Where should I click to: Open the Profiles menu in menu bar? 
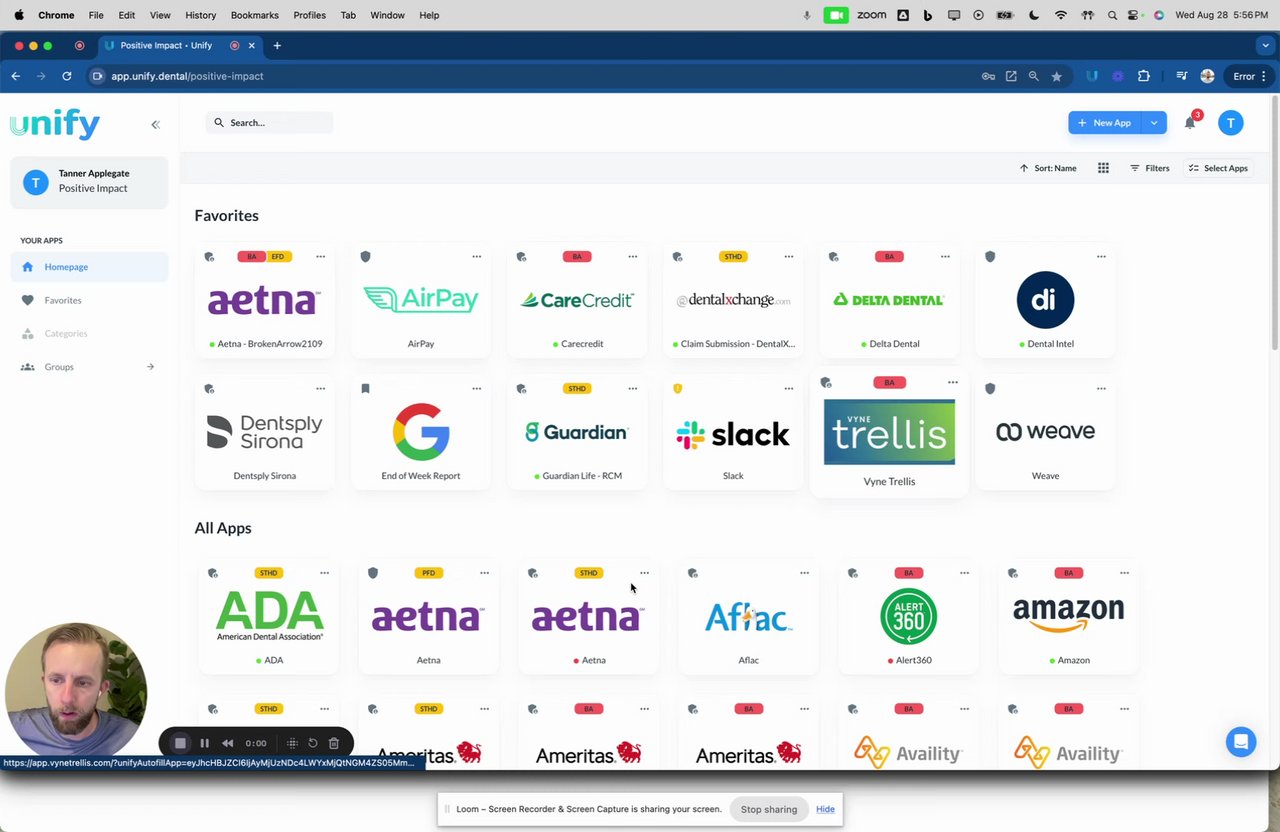click(x=309, y=15)
